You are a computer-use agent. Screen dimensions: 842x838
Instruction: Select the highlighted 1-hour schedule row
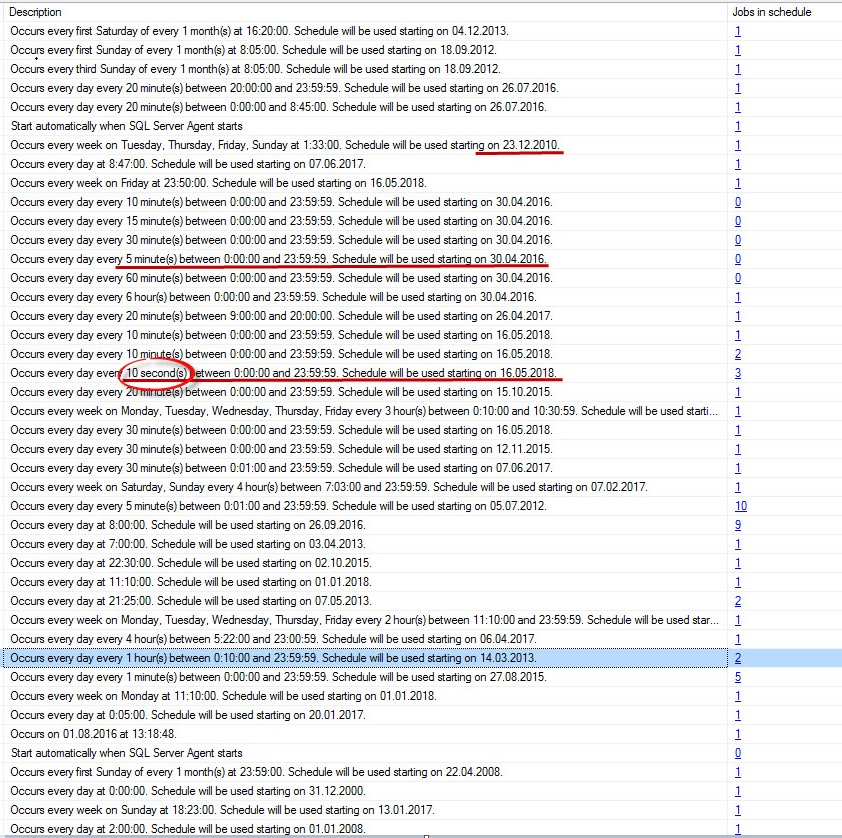300,658
